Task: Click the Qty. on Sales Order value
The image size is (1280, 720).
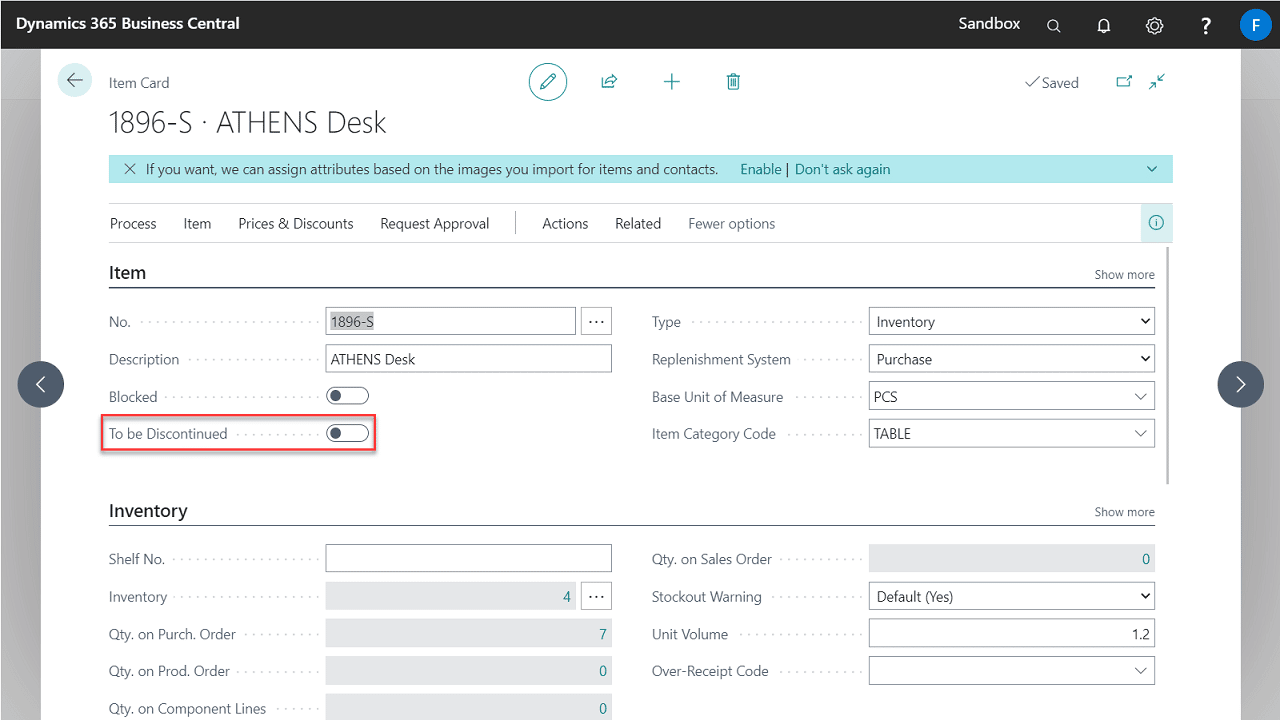Action: [1012, 558]
